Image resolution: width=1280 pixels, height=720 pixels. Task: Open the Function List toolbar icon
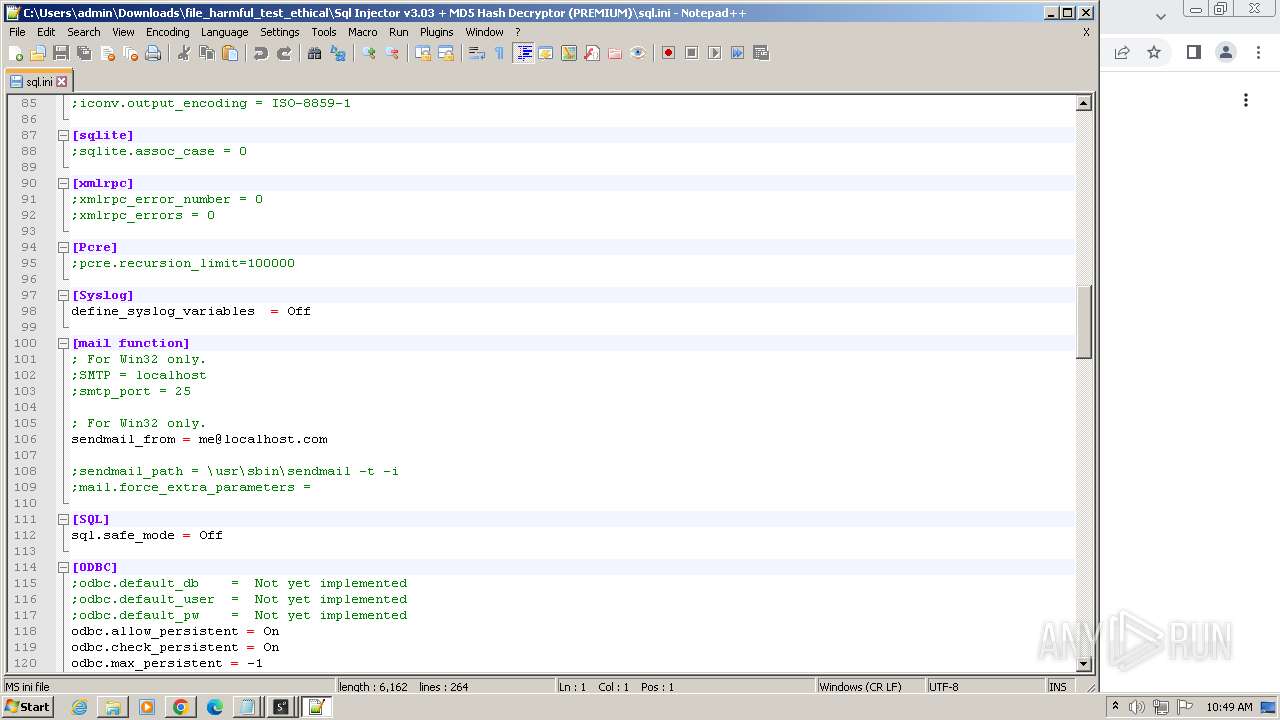(x=592, y=53)
